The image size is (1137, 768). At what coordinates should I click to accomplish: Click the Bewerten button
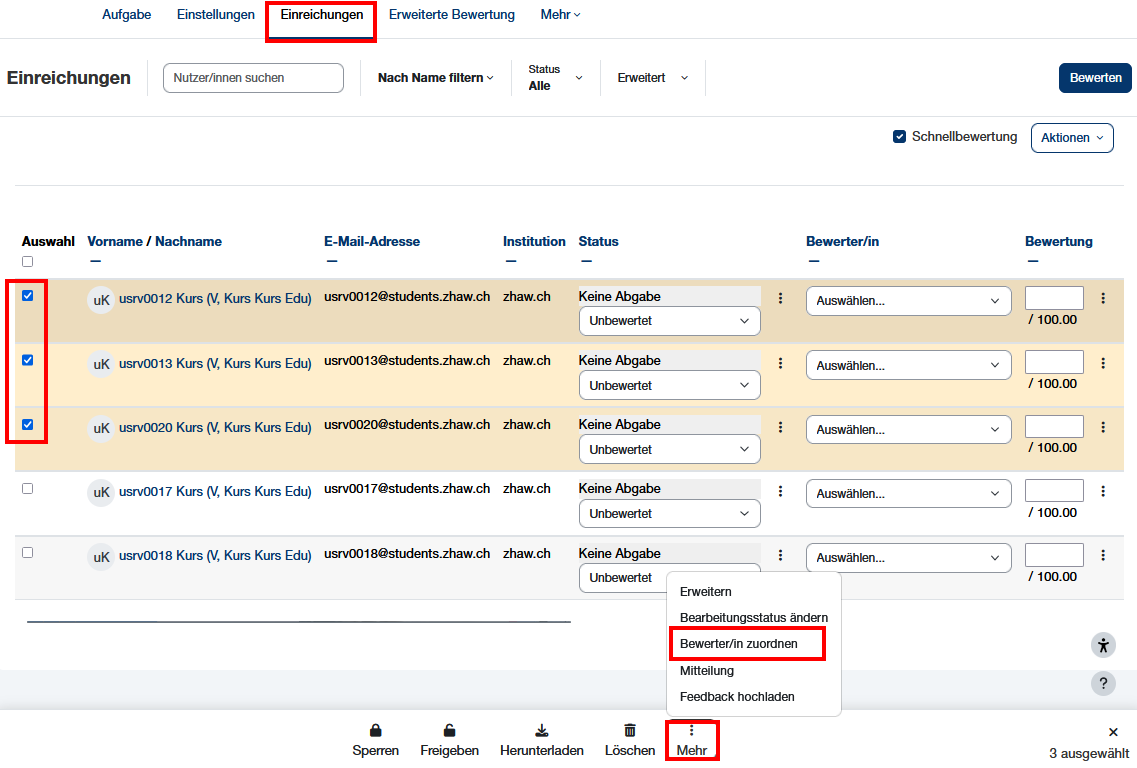[1095, 78]
